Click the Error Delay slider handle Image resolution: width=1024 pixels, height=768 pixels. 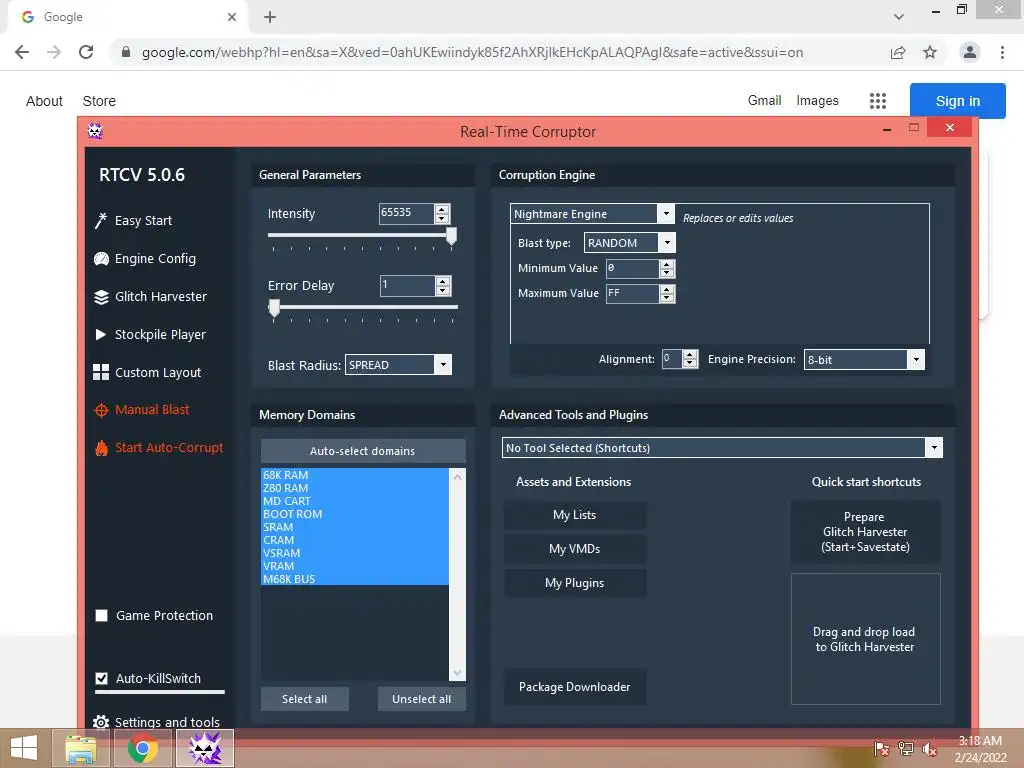[x=274, y=308]
